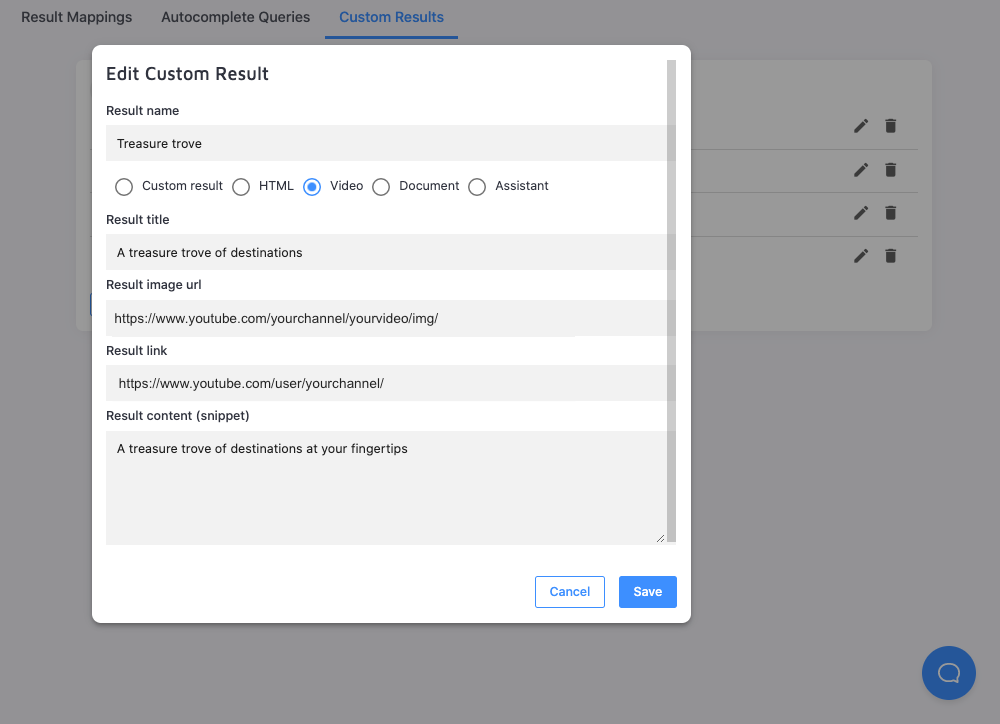1000x724 pixels.
Task: Click the modal scrollbar on the right
Action: 670,300
